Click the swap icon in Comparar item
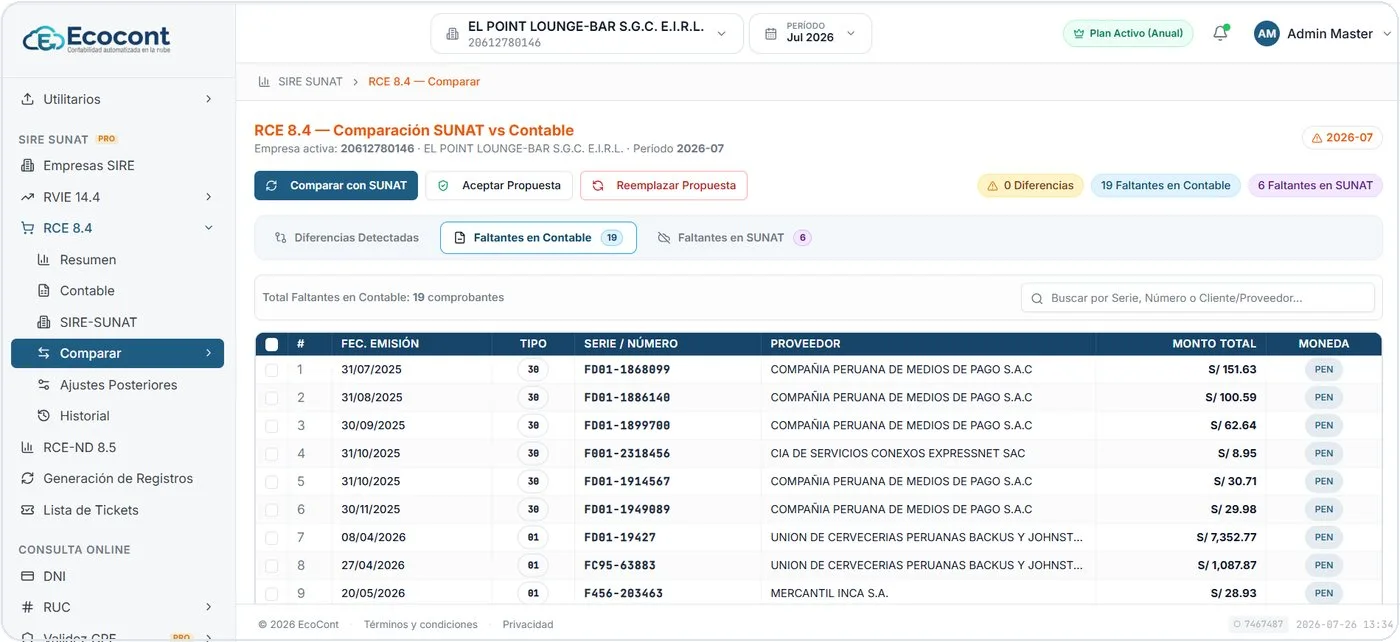The image size is (1400, 642). pos(43,353)
